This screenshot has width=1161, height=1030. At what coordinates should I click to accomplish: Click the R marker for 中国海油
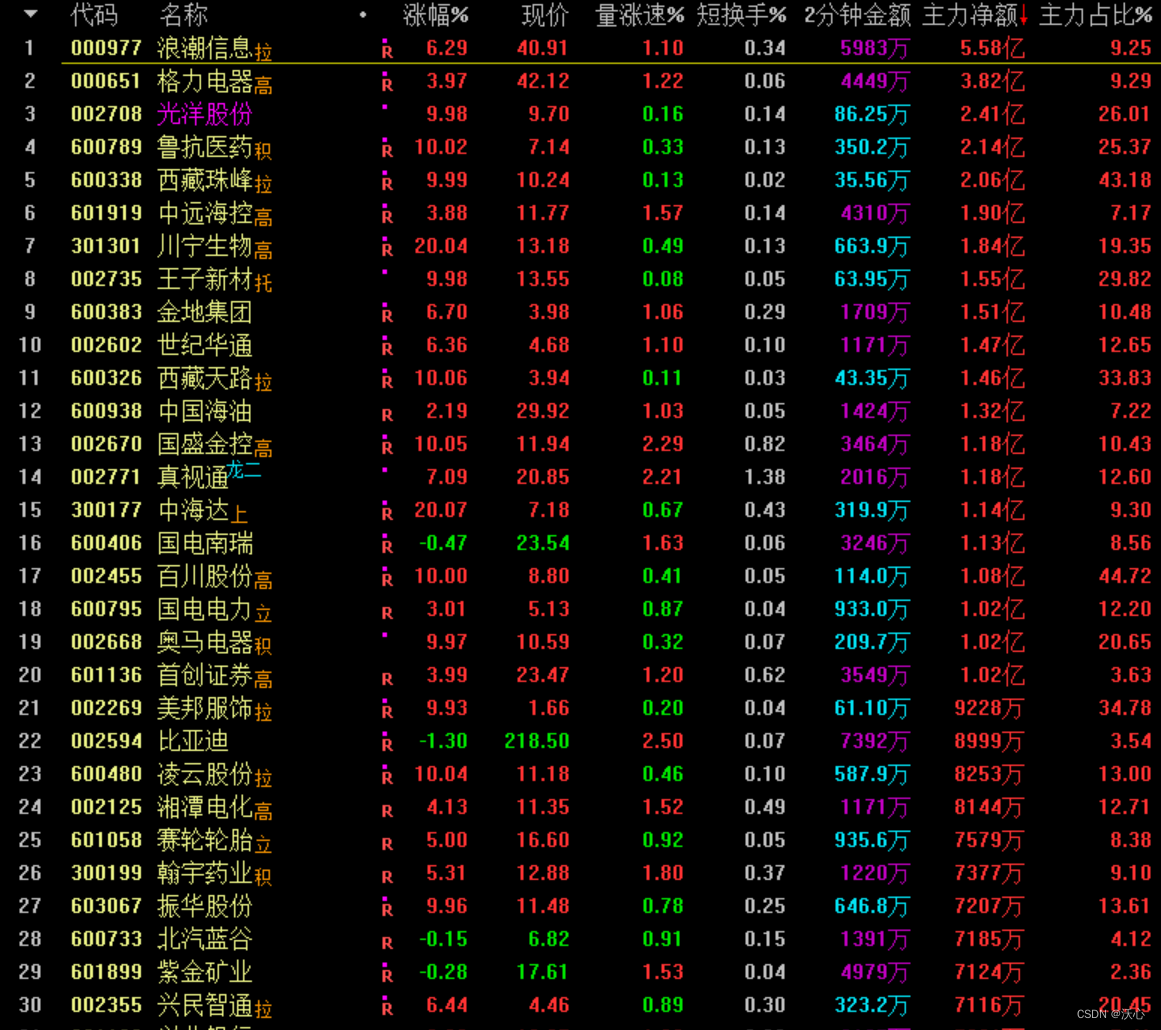click(387, 415)
